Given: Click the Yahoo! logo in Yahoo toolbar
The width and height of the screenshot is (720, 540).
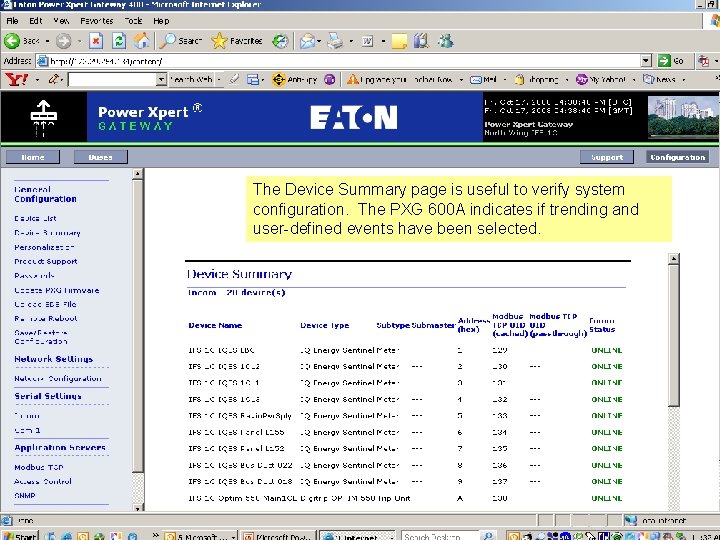Looking at the screenshot, I should 17,79.
